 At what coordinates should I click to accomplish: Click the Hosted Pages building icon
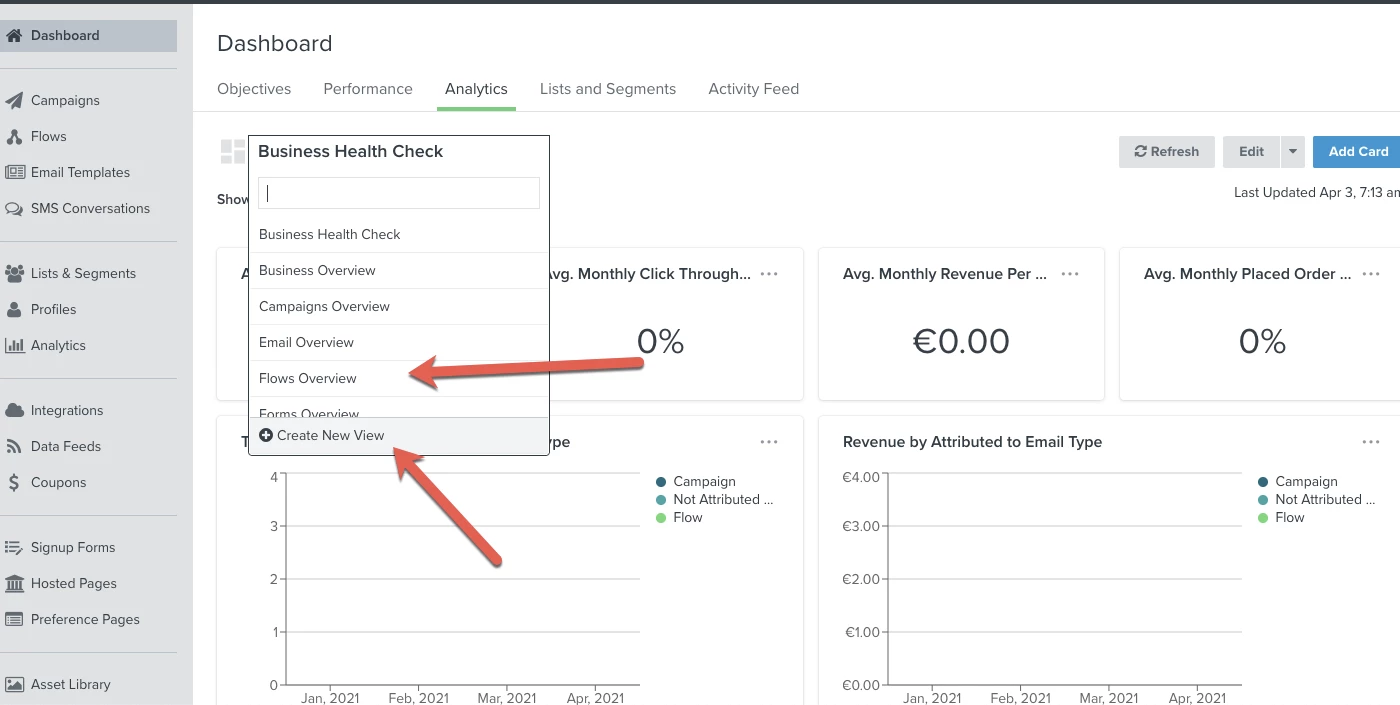click(x=14, y=583)
